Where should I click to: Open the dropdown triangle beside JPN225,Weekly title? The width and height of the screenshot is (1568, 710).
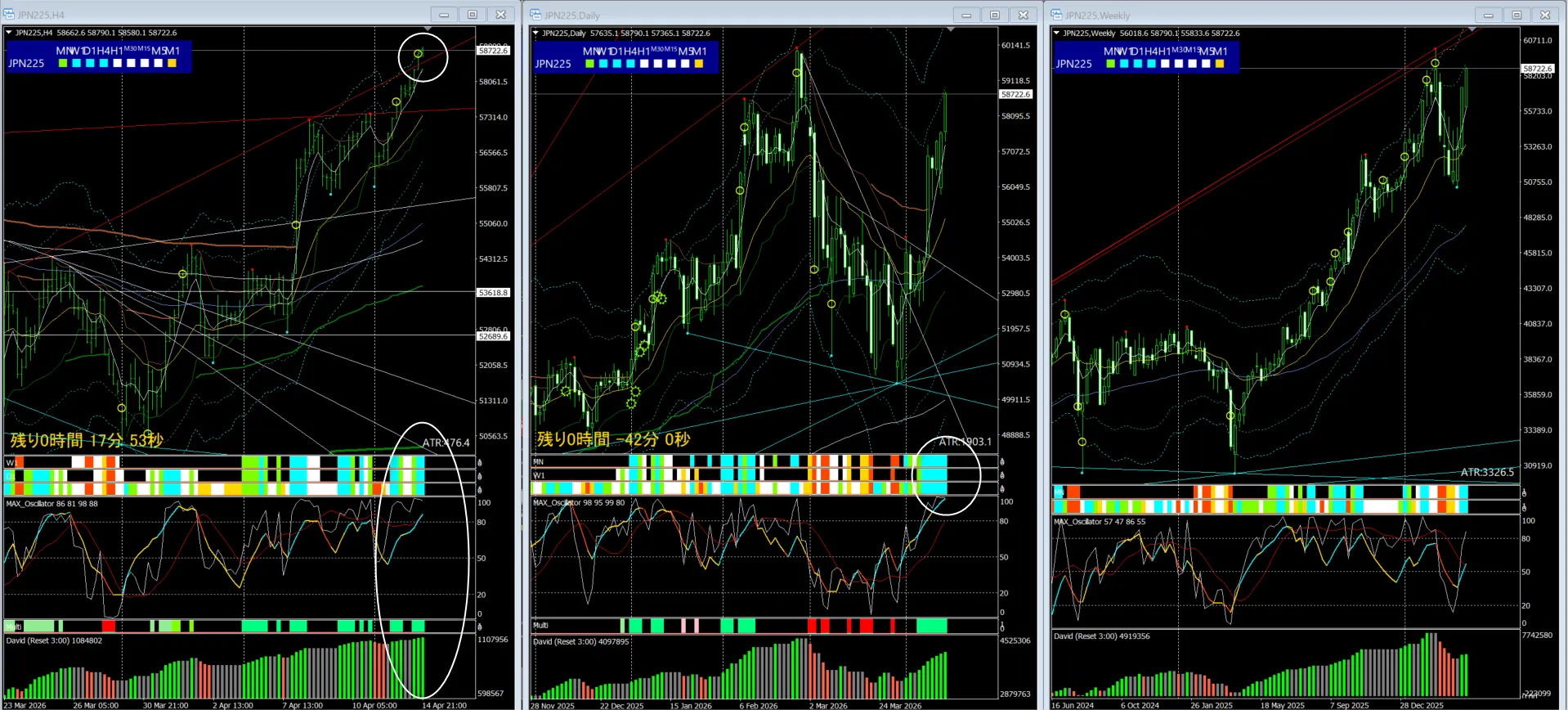coord(1056,34)
